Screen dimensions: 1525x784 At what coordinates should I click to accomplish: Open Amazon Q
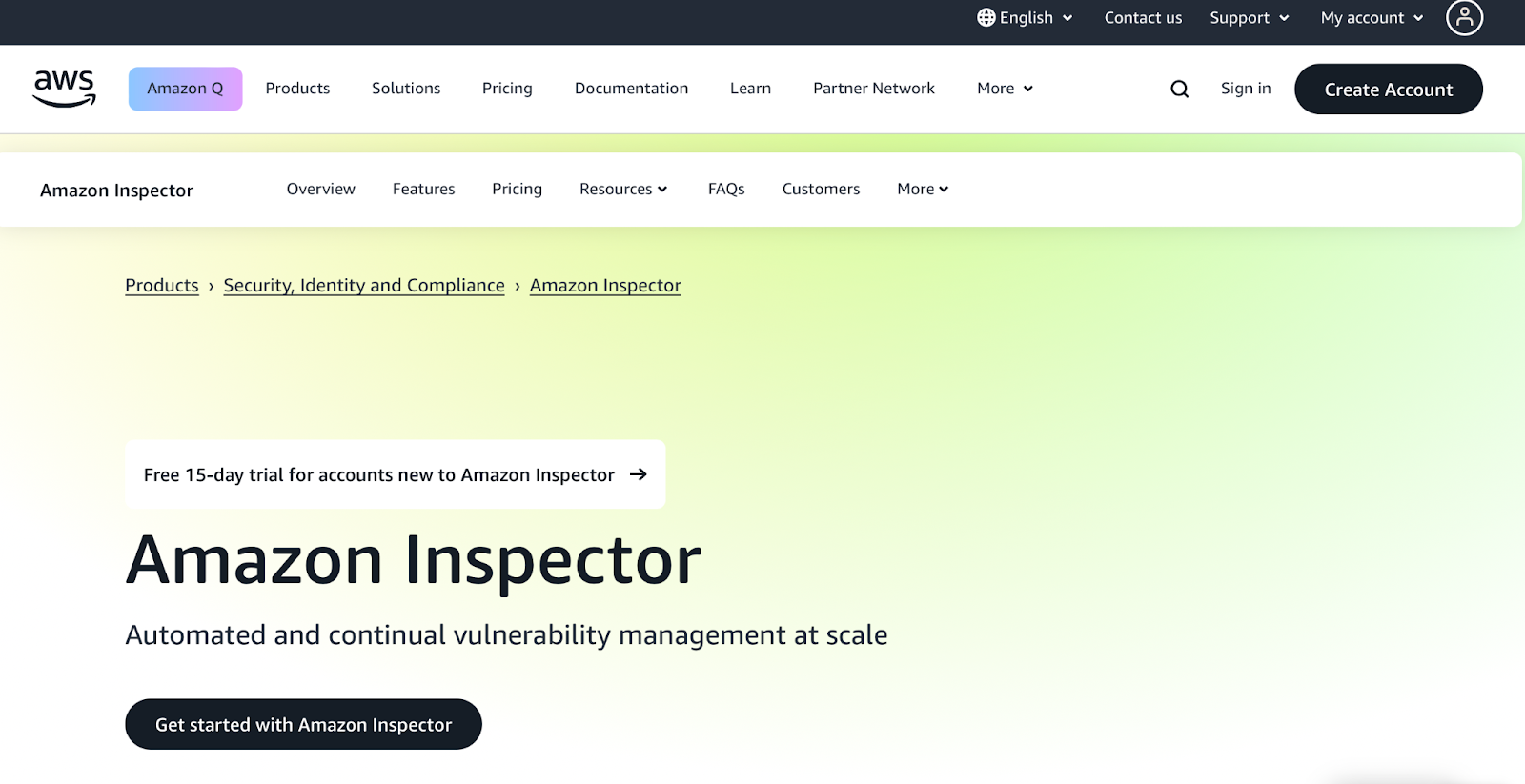[185, 89]
